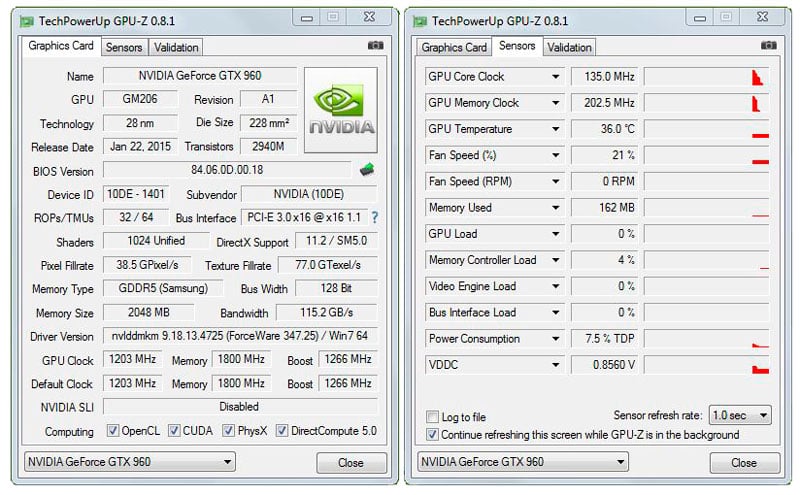
Task: Click the 36.0 °C temperature value
Action: [604, 129]
